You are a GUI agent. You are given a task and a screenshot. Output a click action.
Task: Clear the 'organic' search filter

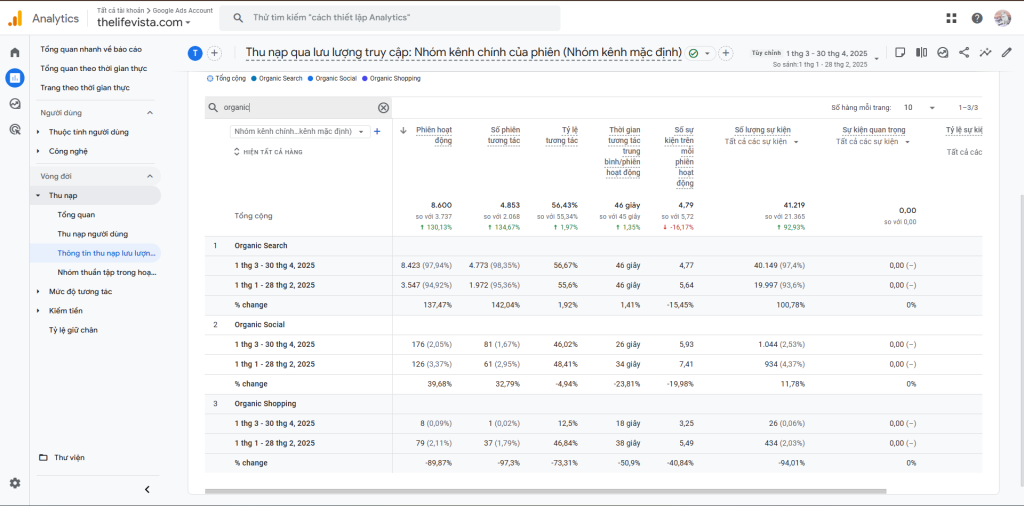tap(383, 108)
